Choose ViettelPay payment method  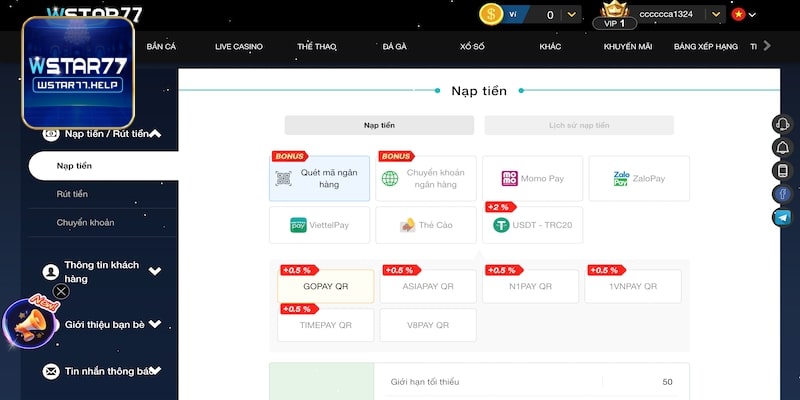click(x=319, y=225)
